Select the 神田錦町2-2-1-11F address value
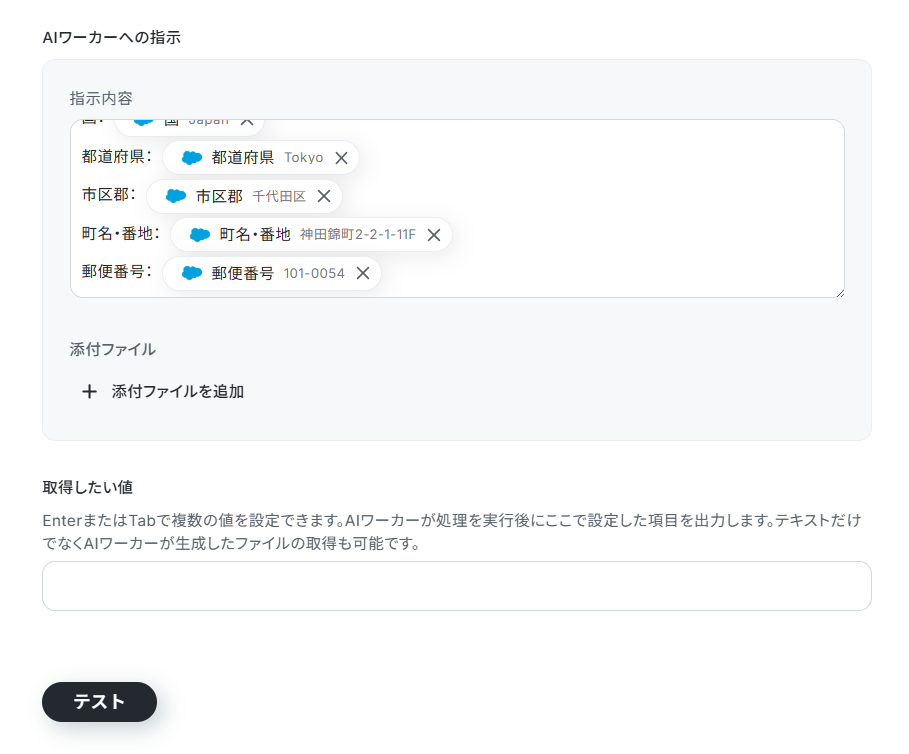The height and width of the screenshot is (754, 909). point(358,235)
